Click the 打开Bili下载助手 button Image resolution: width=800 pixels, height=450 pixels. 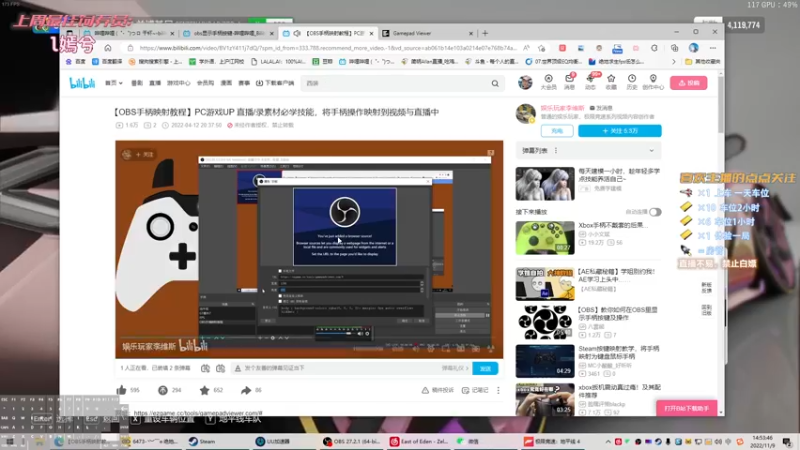(x=686, y=409)
